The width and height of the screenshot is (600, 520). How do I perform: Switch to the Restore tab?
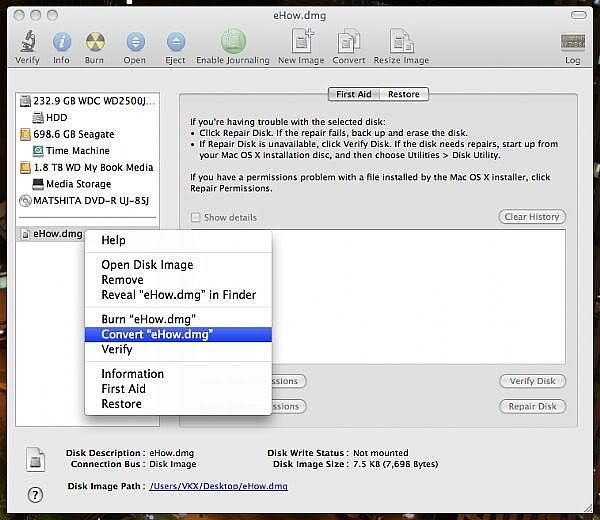point(404,94)
